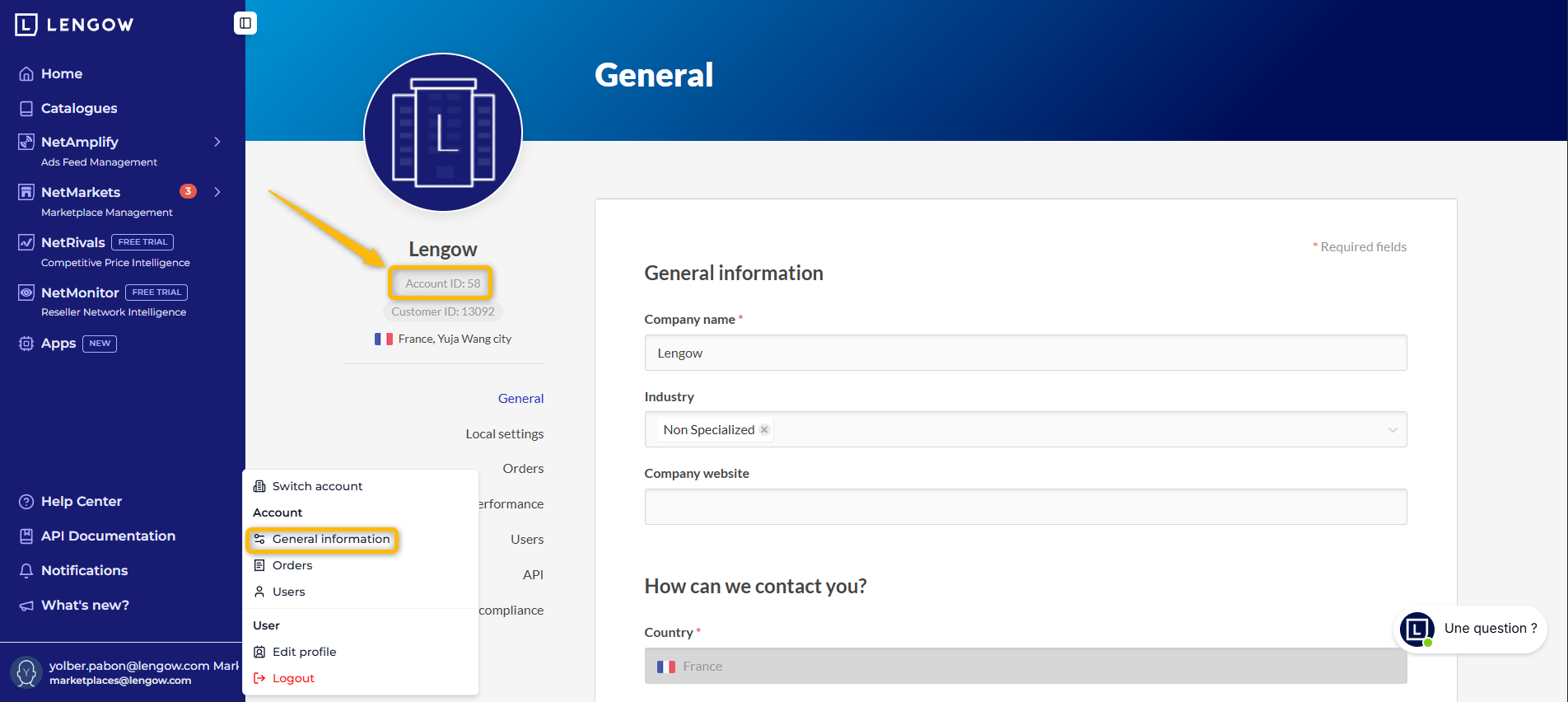Expand the NetAmplify submenu chevron
This screenshot has width=1568, height=702.
click(x=217, y=142)
